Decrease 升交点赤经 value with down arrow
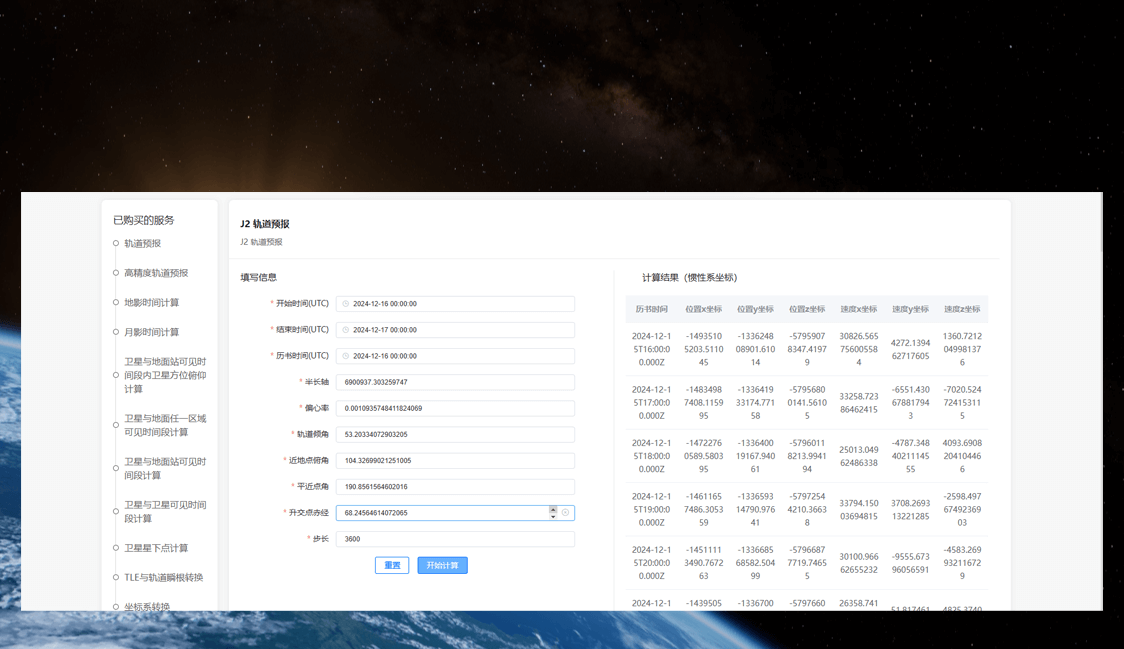 pos(553,516)
